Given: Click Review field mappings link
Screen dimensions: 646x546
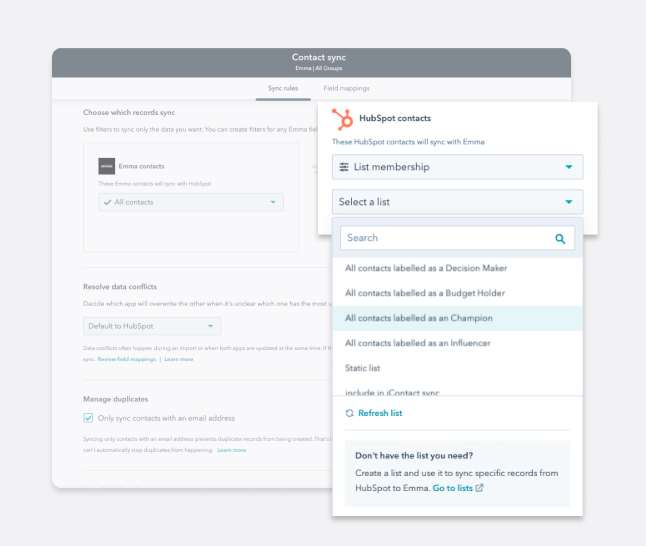Looking at the screenshot, I should coord(126,359).
